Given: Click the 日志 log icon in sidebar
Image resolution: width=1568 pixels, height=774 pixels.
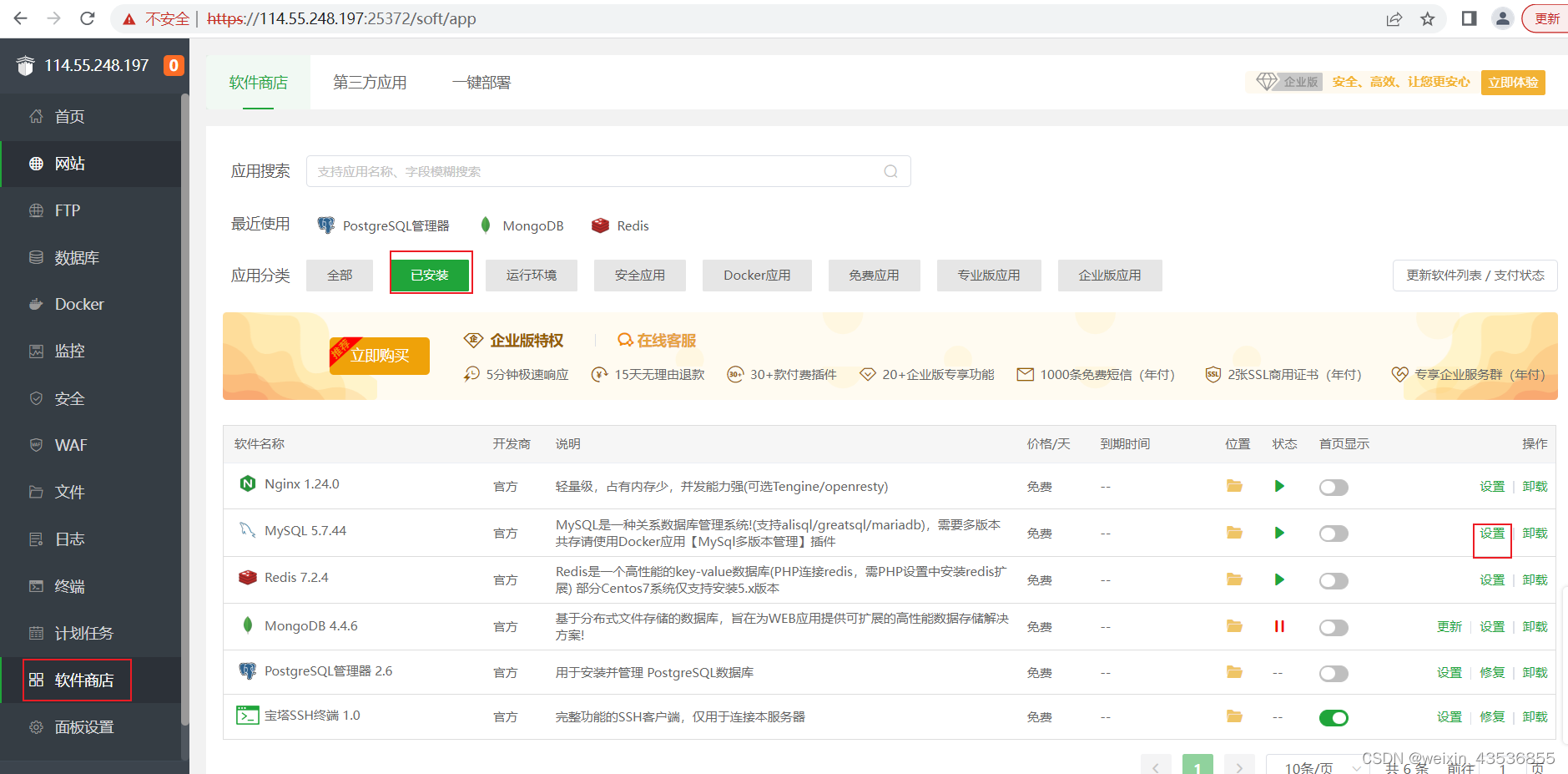Looking at the screenshot, I should [x=36, y=539].
